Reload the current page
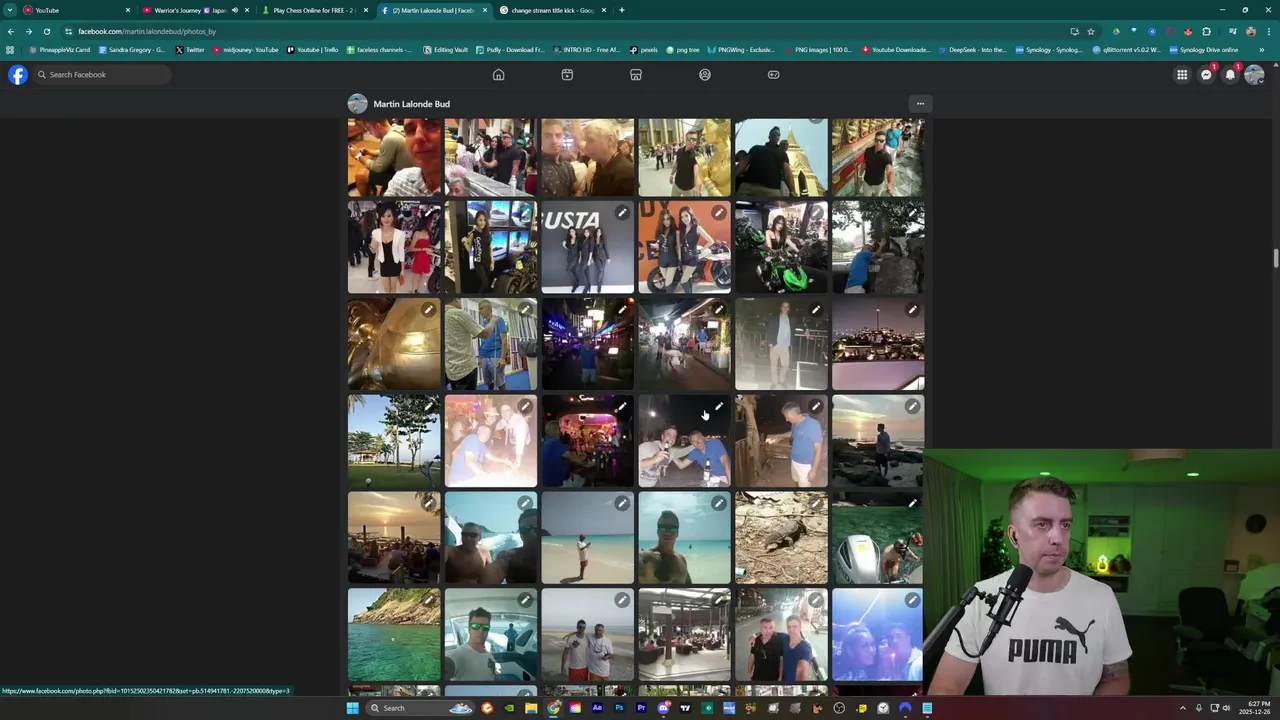 point(46,31)
